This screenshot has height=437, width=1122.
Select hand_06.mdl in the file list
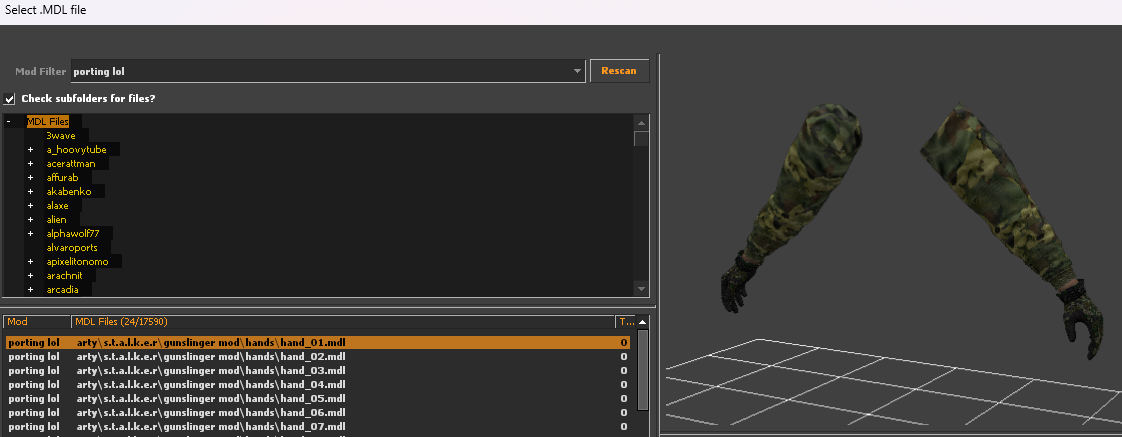(x=318, y=413)
